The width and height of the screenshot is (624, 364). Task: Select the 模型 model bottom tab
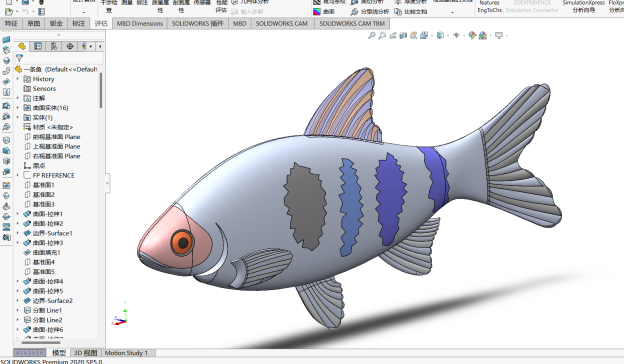coord(59,353)
